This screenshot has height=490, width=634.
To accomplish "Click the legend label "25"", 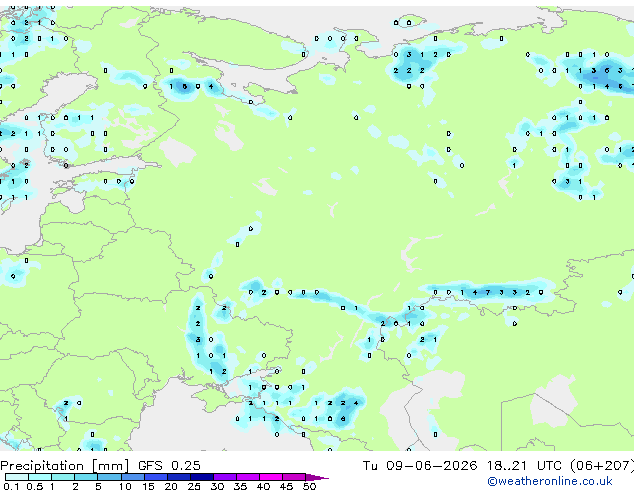I will [x=194, y=486].
